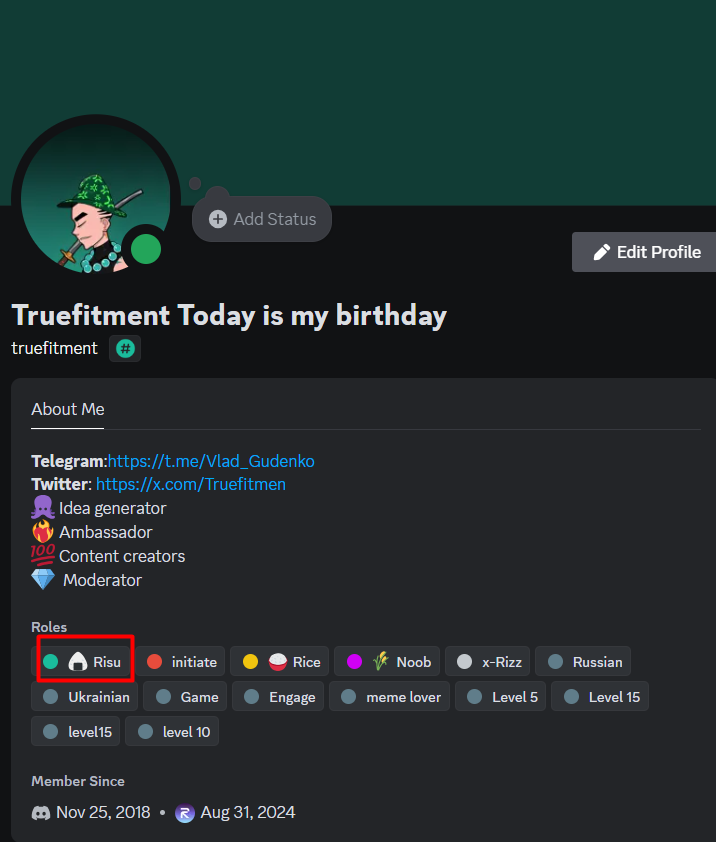This screenshot has width=716, height=842.
Task: Click the red color dot on initiate role
Action: (x=154, y=661)
